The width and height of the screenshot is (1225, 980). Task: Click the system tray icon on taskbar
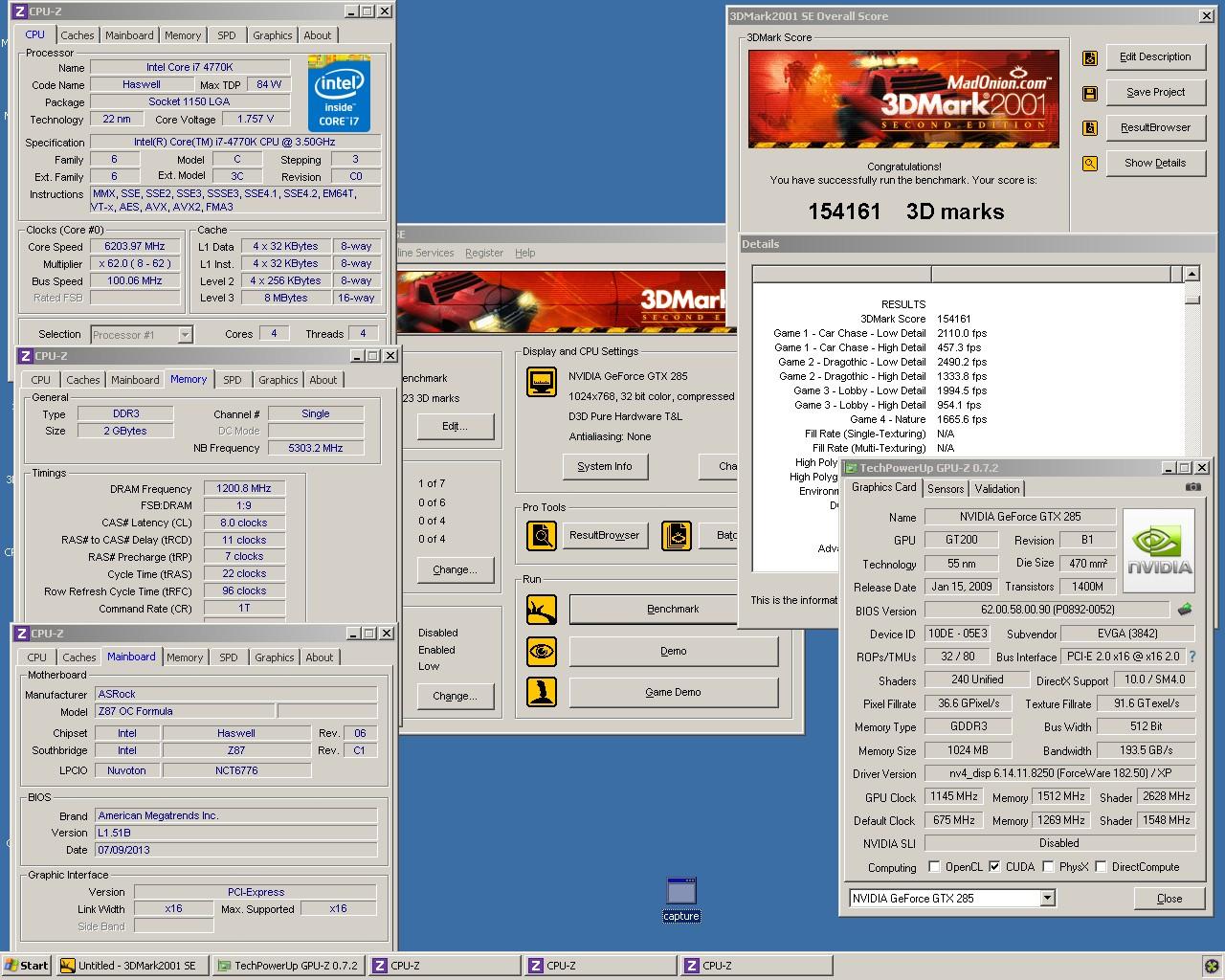click(1212, 966)
